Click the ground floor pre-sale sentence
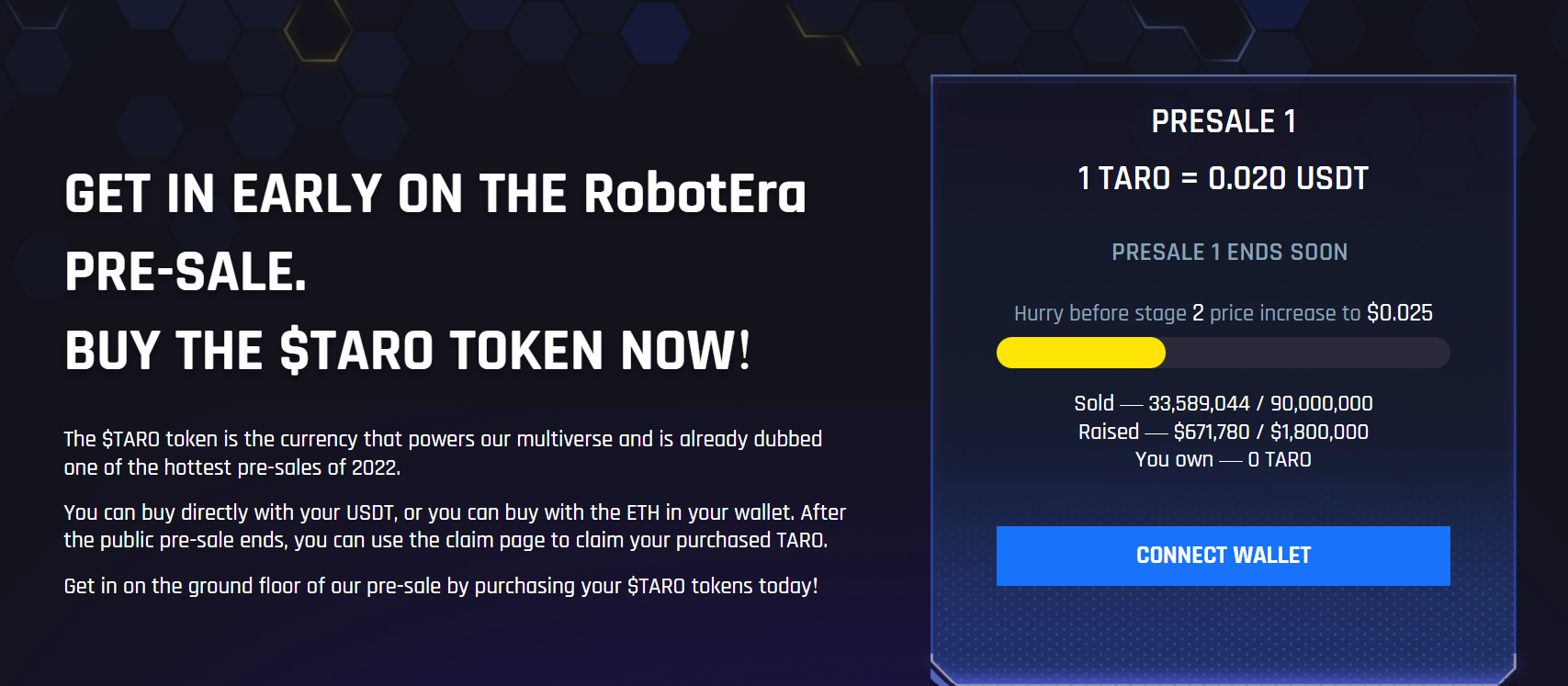Viewport: 1568px width, 686px height. click(x=441, y=586)
